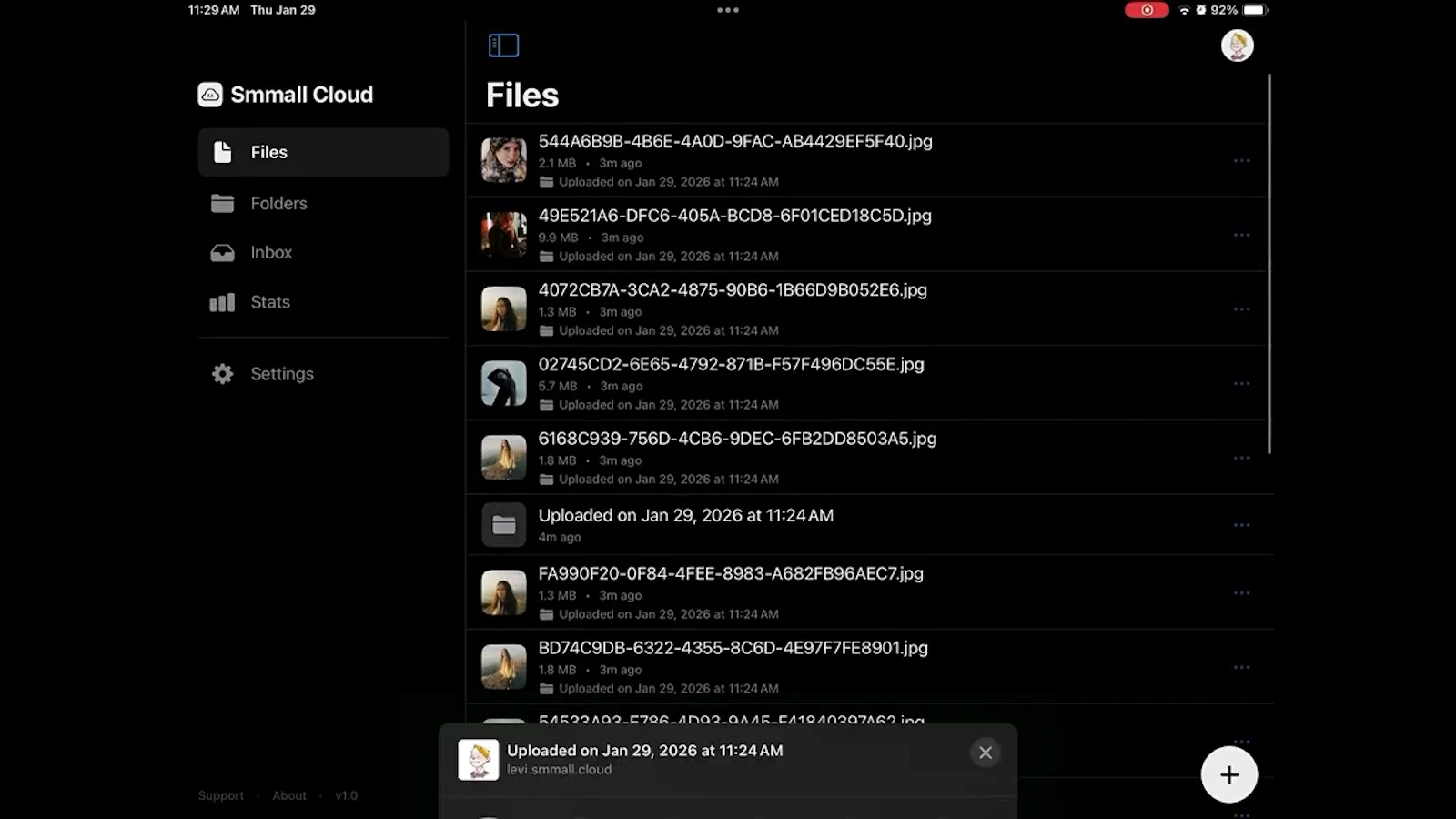Screen dimensions: 1456x819
Task: Click the Settings gear icon in sidebar
Action: [222, 374]
